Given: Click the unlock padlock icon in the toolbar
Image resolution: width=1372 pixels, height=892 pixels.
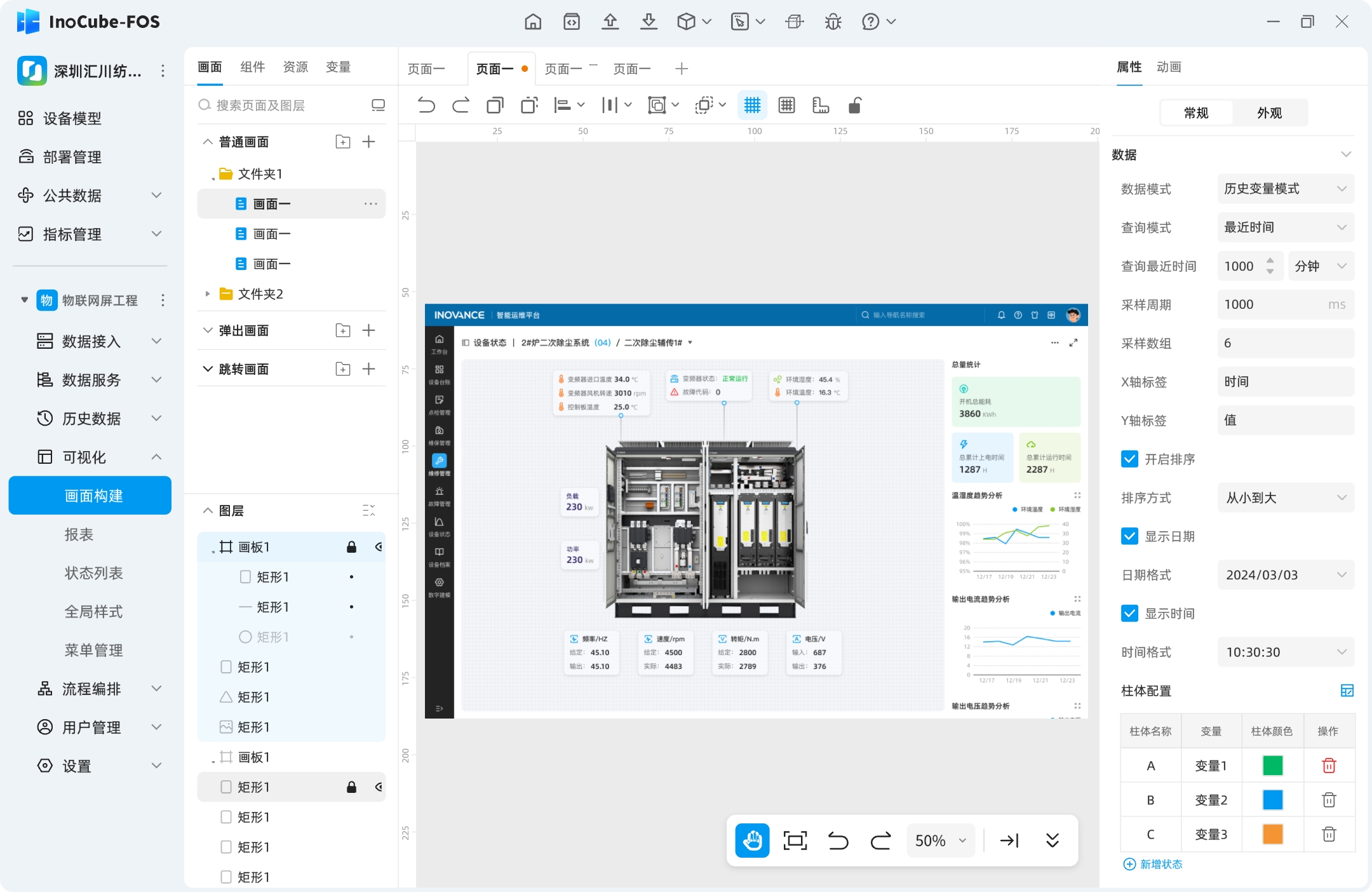Looking at the screenshot, I should point(855,105).
